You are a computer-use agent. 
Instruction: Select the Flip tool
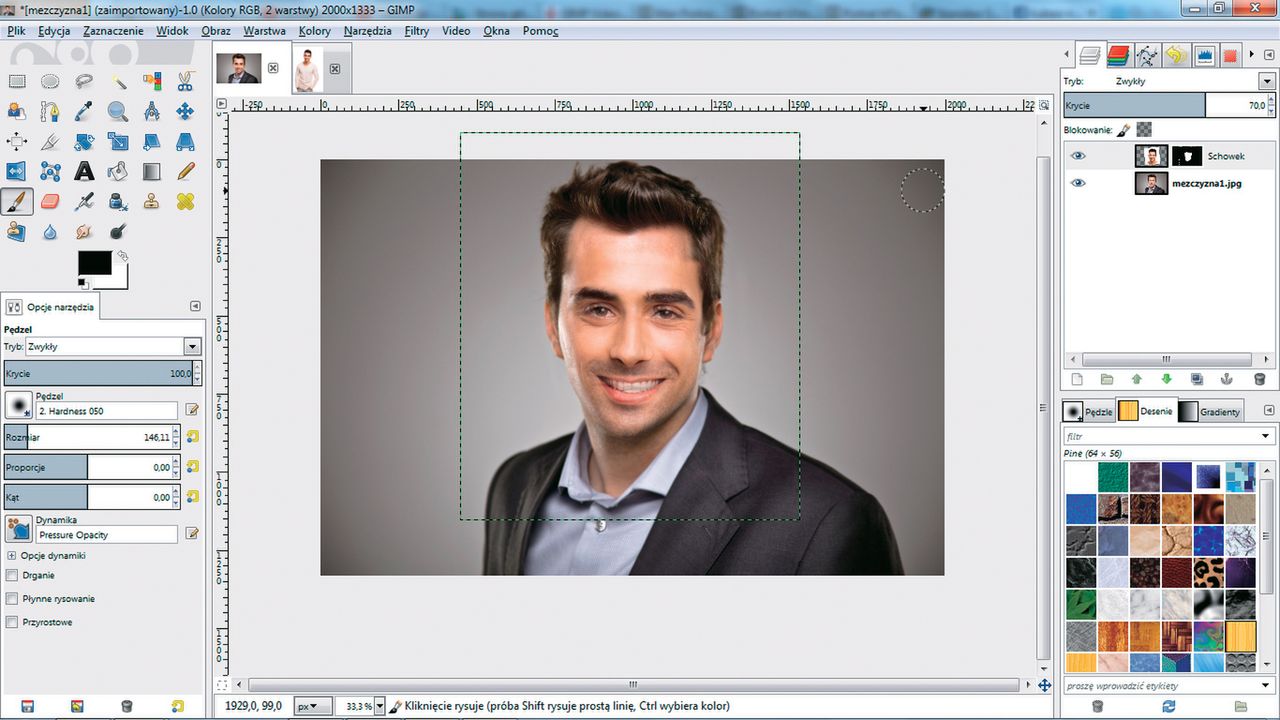tap(17, 171)
